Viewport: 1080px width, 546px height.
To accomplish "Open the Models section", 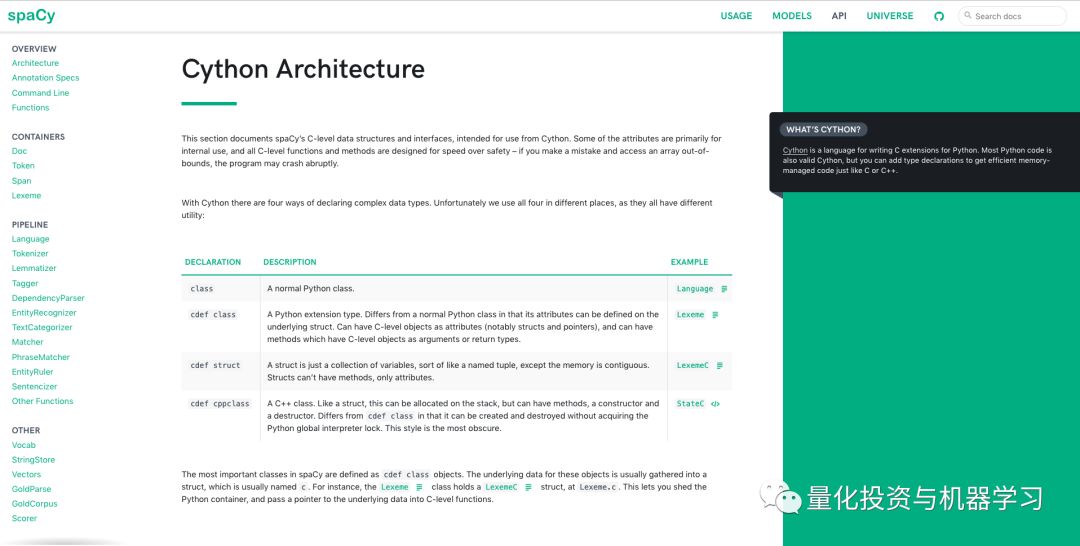I will click(792, 16).
